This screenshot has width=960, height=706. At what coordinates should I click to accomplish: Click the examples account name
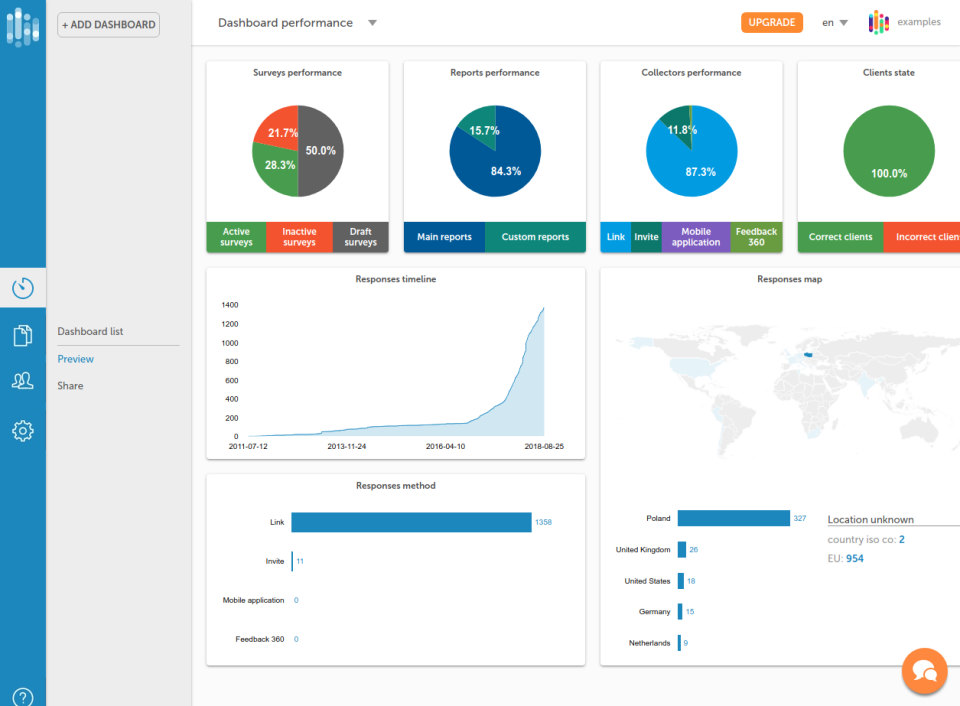[918, 22]
